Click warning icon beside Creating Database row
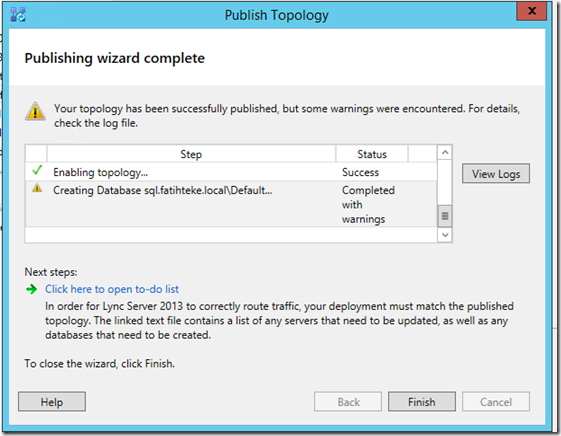 (37, 188)
